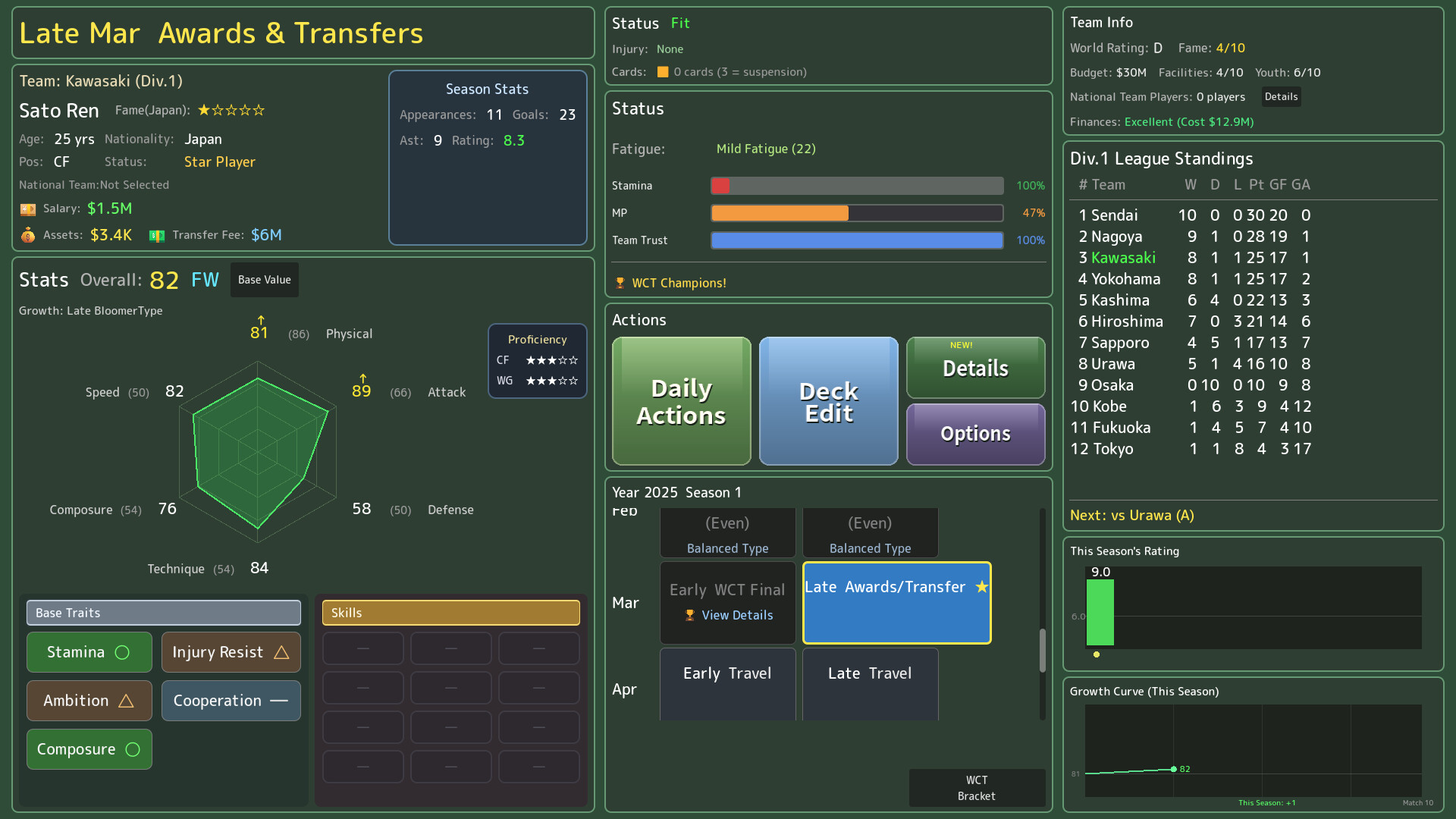Click the MP progress bar
The width and height of the screenshot is (1456, 819).
[x=857, y=213]
